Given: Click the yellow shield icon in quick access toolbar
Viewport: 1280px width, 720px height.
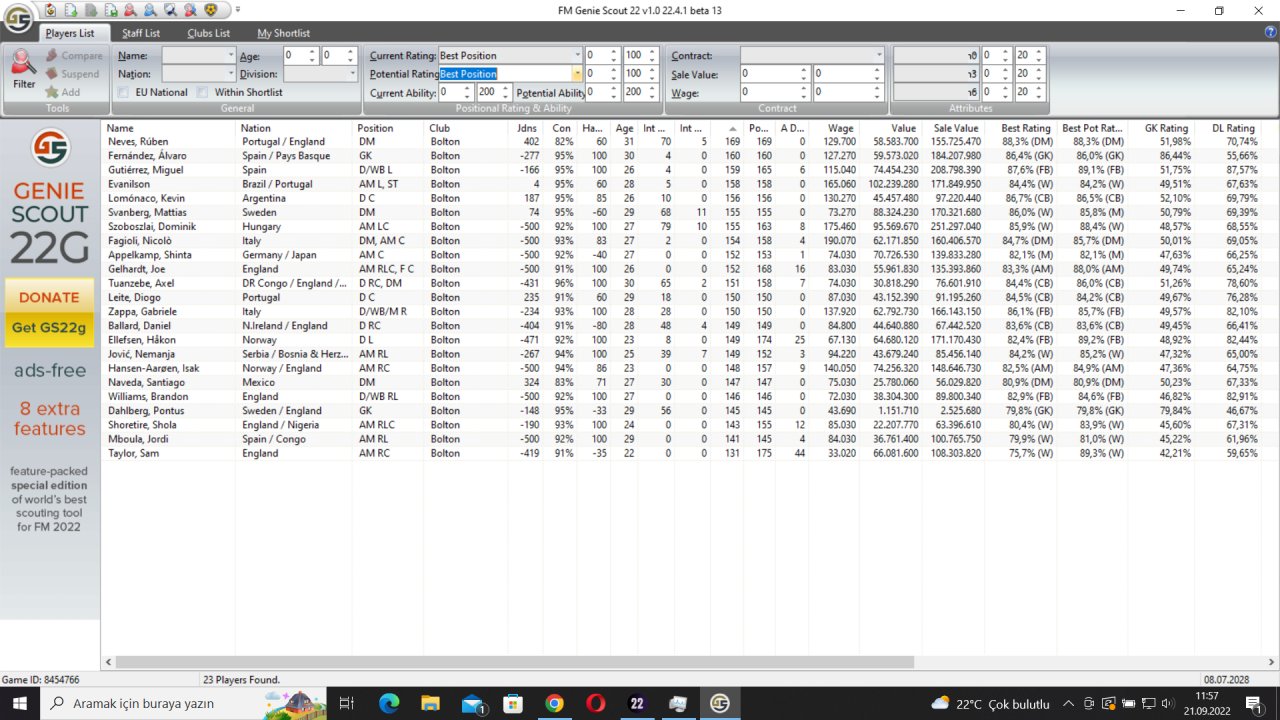Looking at the screenshot, I should tap(209, 10).
